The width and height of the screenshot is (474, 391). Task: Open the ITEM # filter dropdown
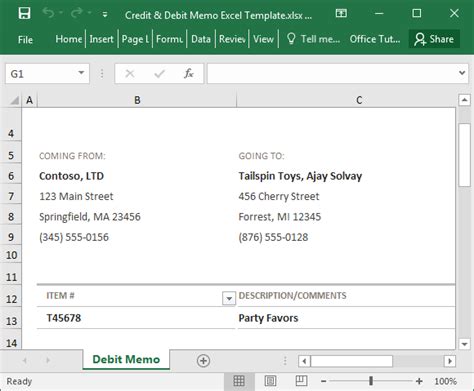(x=229, y=298)
